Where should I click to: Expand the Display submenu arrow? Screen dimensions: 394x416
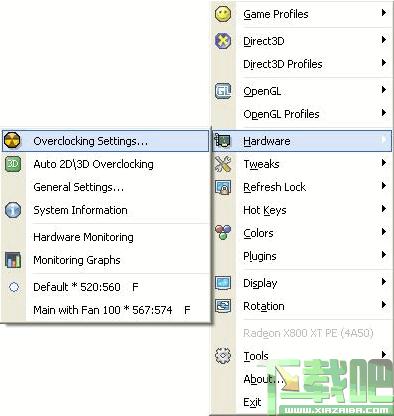pyautogui.click(x=384, y=282)
